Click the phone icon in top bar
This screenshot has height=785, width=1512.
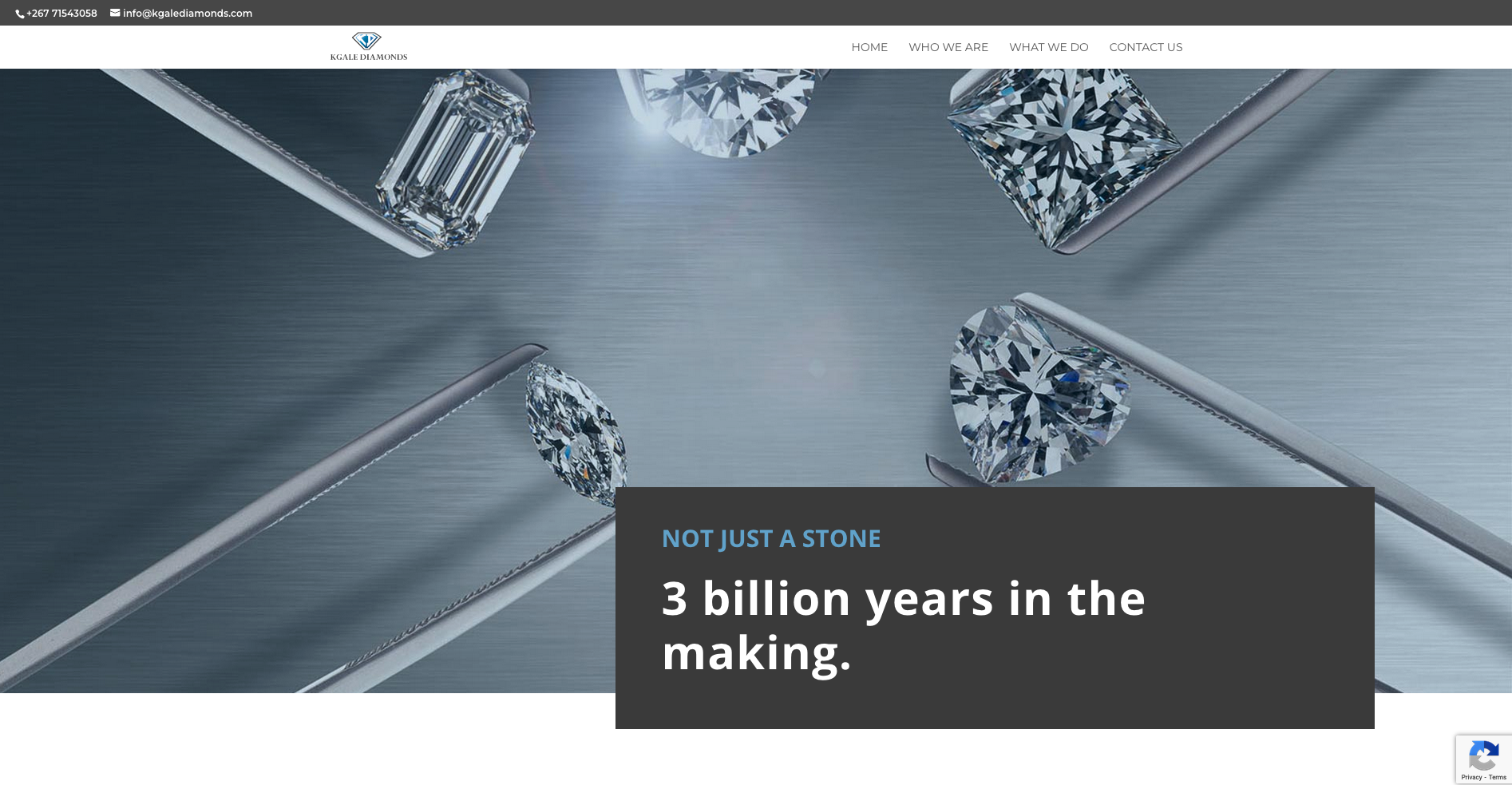pos(20,14)
